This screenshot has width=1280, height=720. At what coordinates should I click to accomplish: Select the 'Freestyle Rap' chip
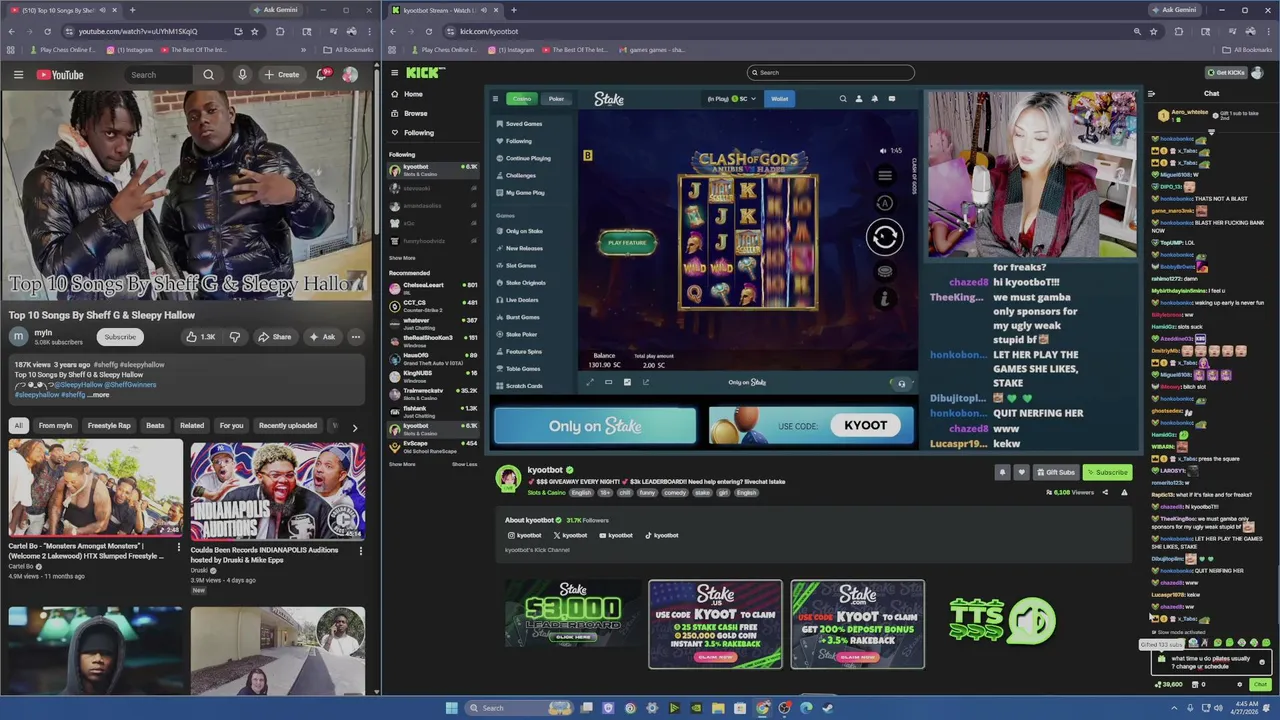pos(109,425)
